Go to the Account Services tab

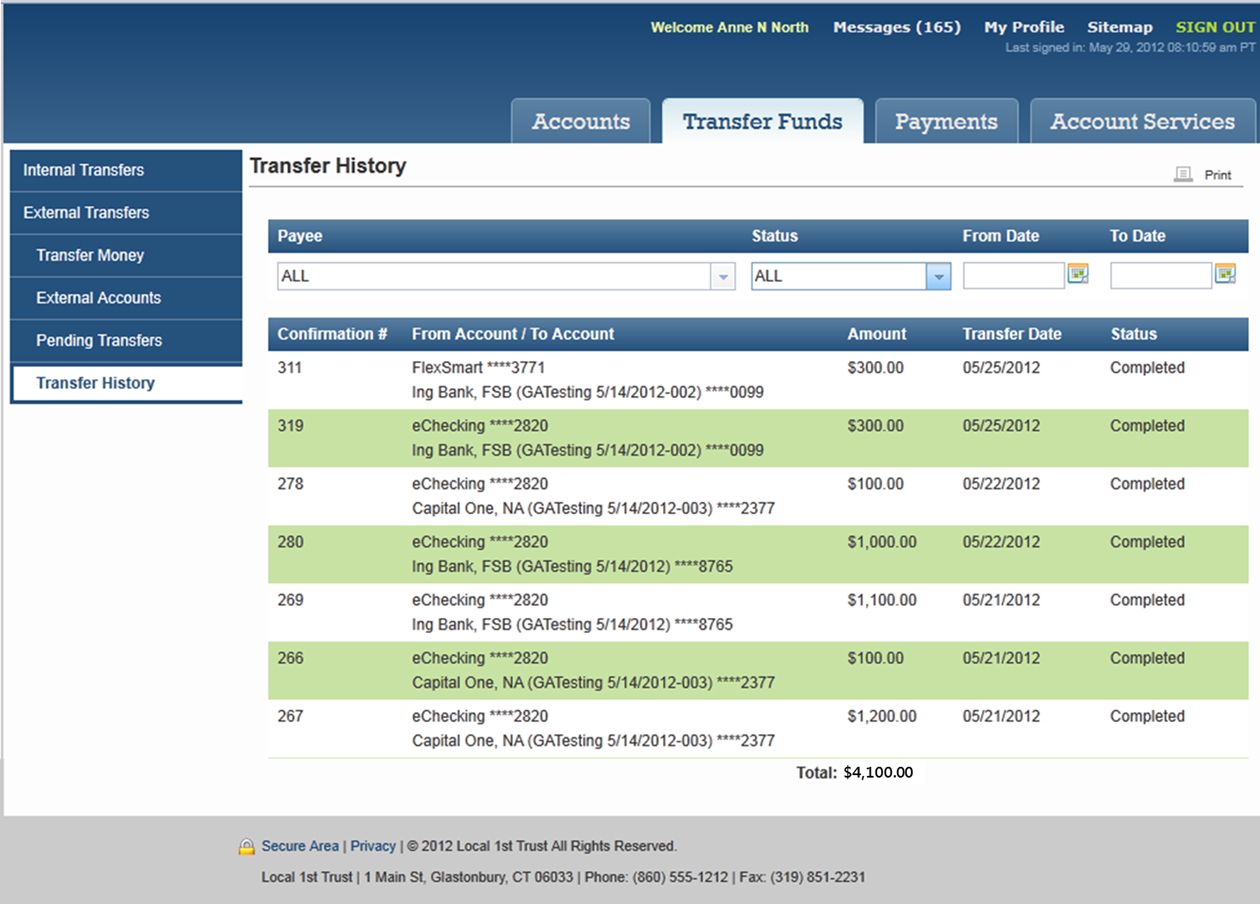[x=1142, y=122]
